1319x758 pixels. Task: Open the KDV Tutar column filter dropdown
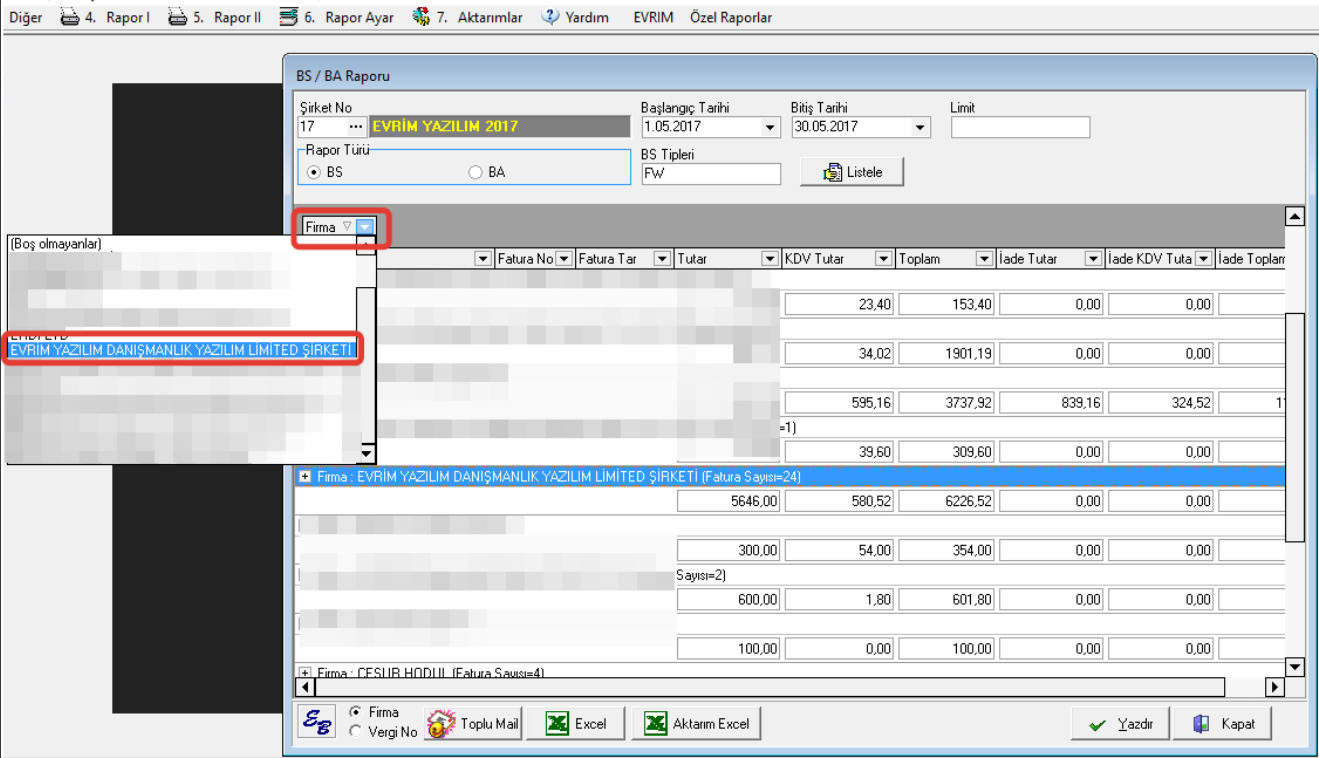pyautogui.click(x=884, y=259)
